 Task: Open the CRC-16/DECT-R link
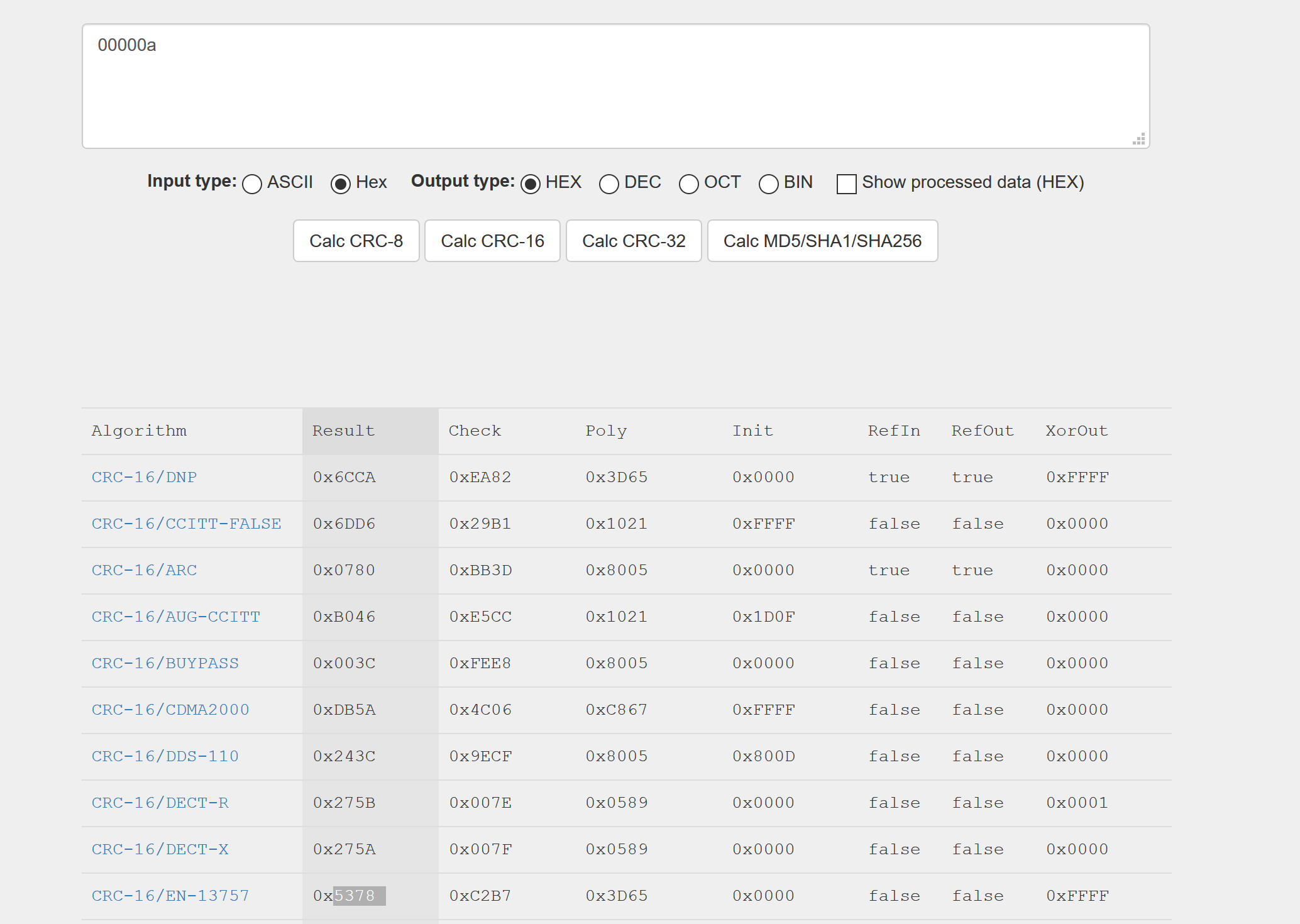(x=160, y=803)
